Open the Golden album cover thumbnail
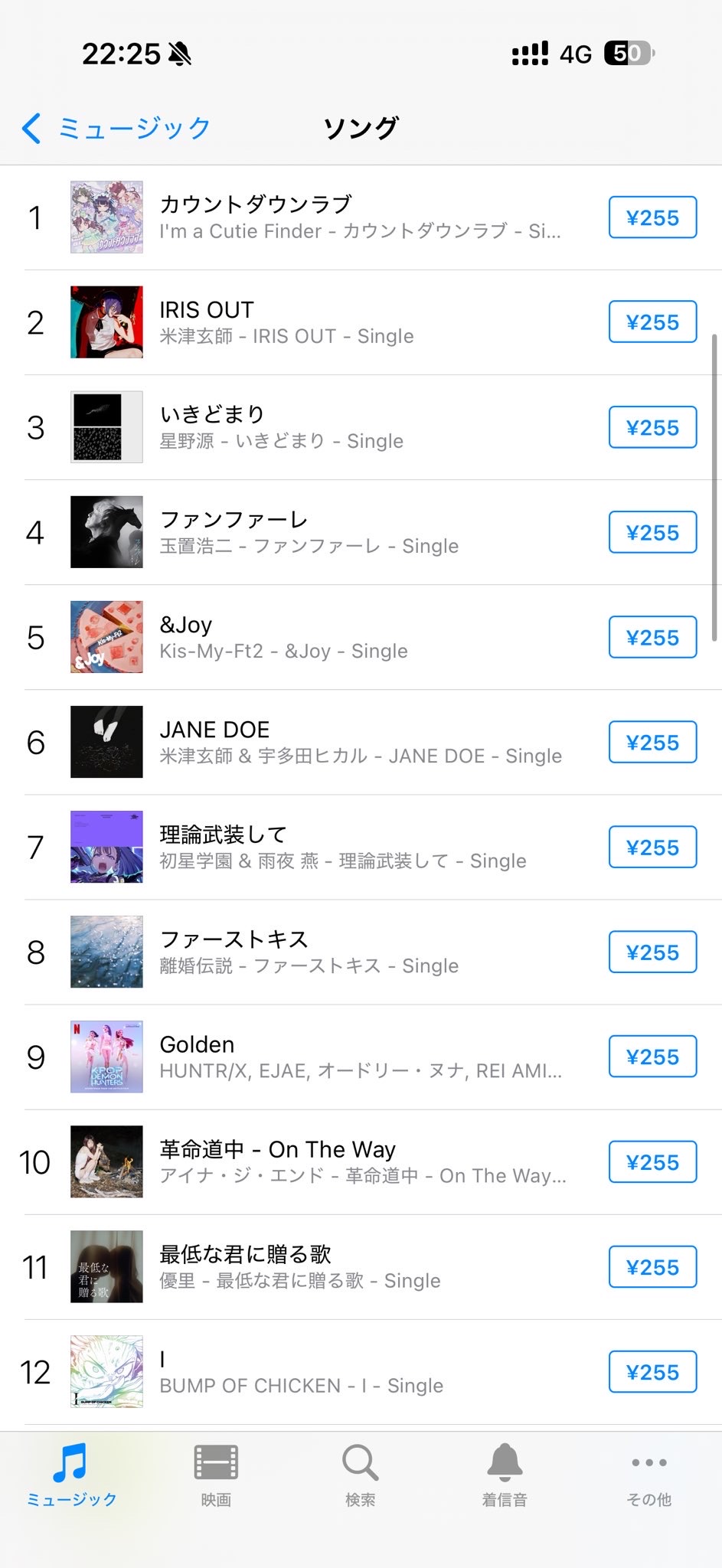Image resolution: width=722 pixels, height=1568 pixels. [x=106, y=1057]
